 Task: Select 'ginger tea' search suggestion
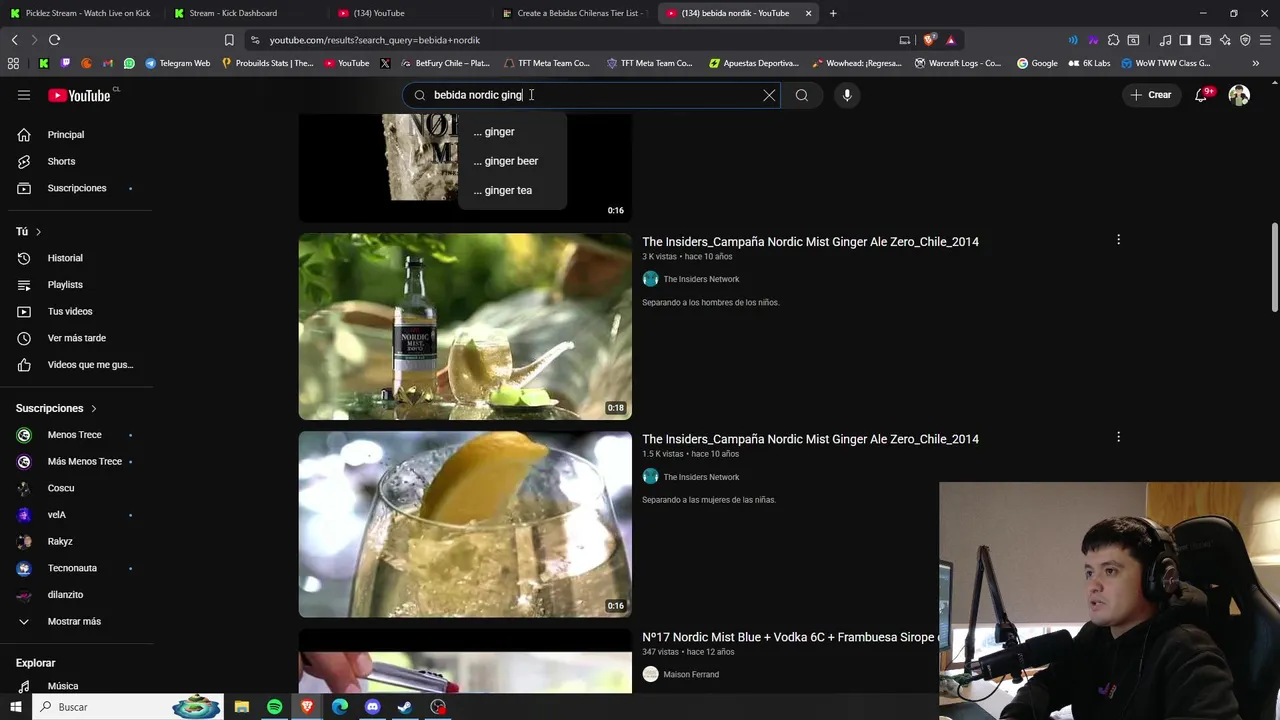[512, 190]
